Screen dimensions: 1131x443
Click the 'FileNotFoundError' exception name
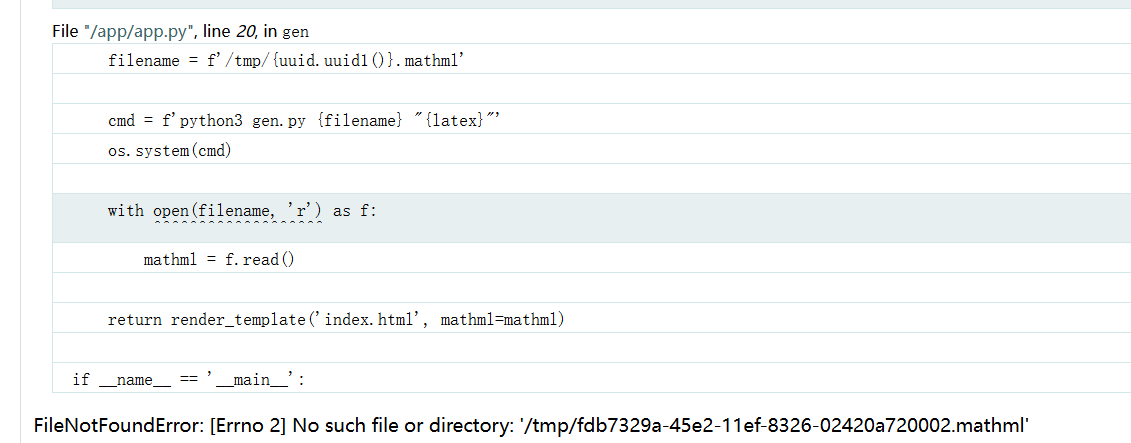(118, 427)
